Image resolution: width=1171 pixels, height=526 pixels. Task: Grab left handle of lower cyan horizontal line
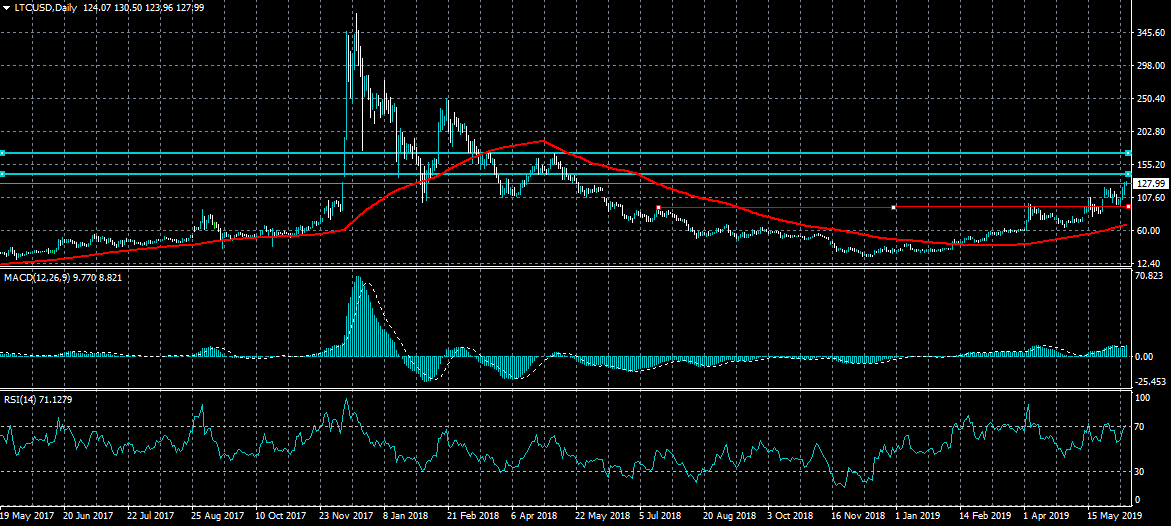[x=2, y=174]
